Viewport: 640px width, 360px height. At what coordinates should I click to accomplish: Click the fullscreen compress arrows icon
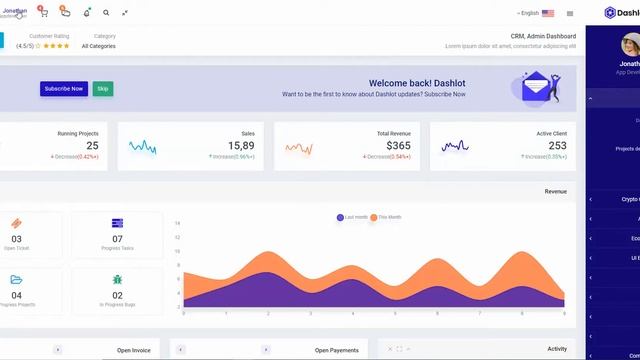pyautogui.click(x=125, y=13)
